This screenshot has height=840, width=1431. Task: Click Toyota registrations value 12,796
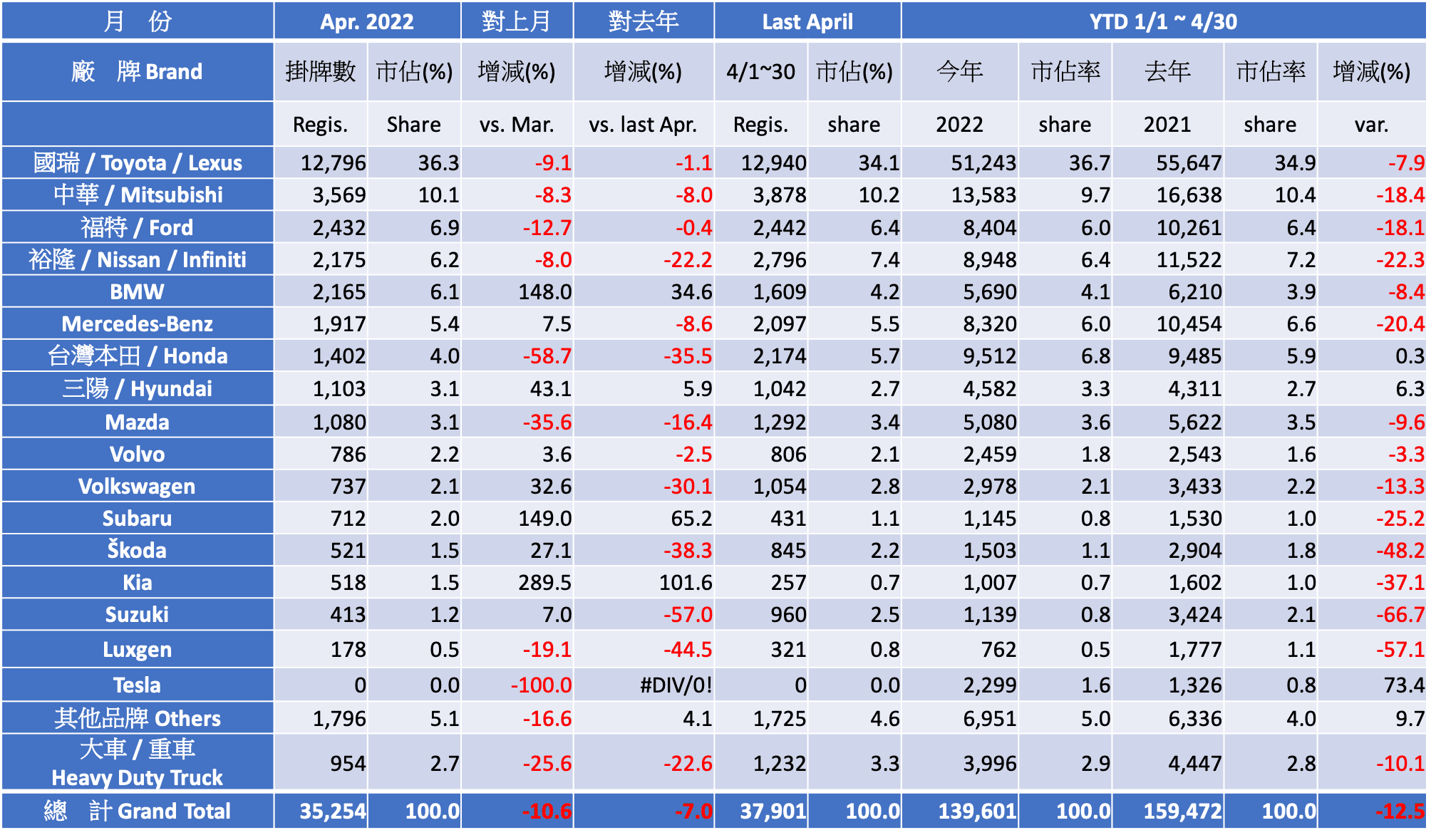click(334, 163)
